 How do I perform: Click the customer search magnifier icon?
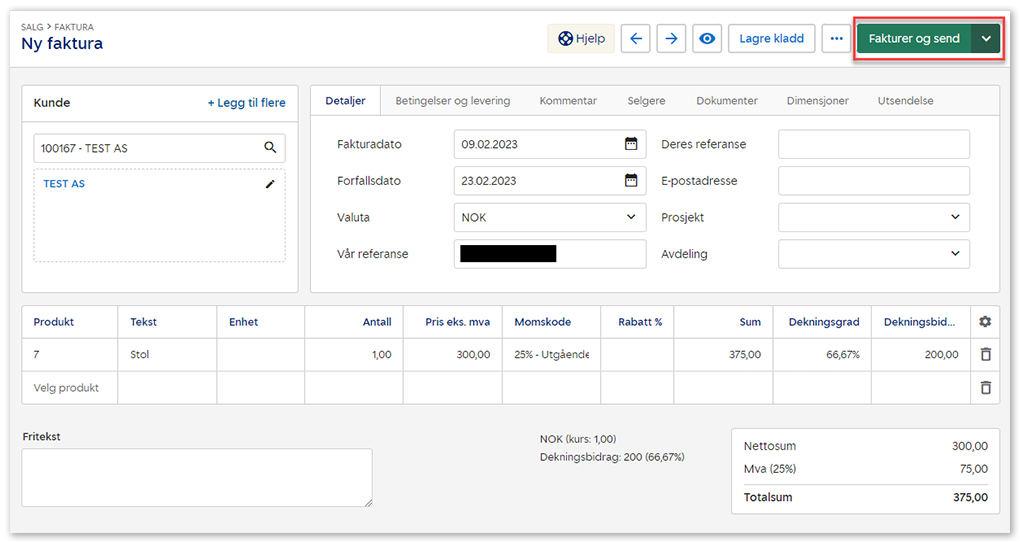pos(270,148)
